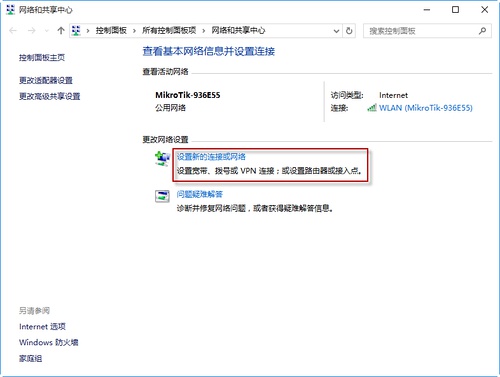Click the address bar network icon

76,31
